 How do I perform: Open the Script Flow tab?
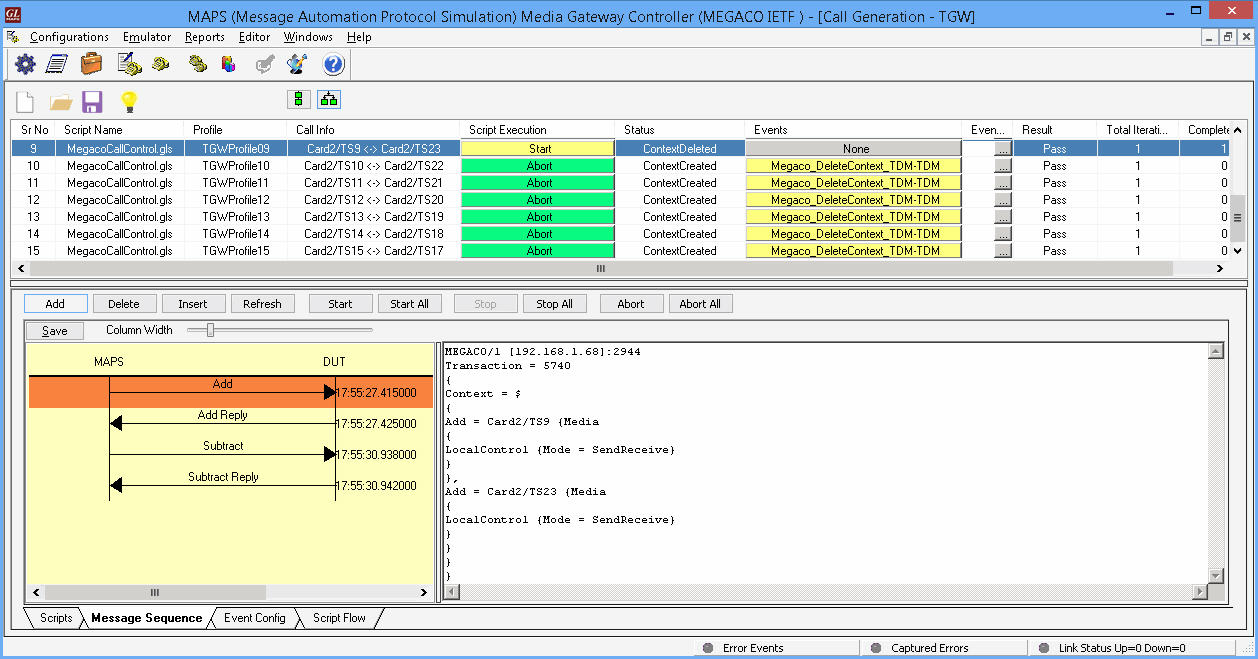tap(339, 618)
